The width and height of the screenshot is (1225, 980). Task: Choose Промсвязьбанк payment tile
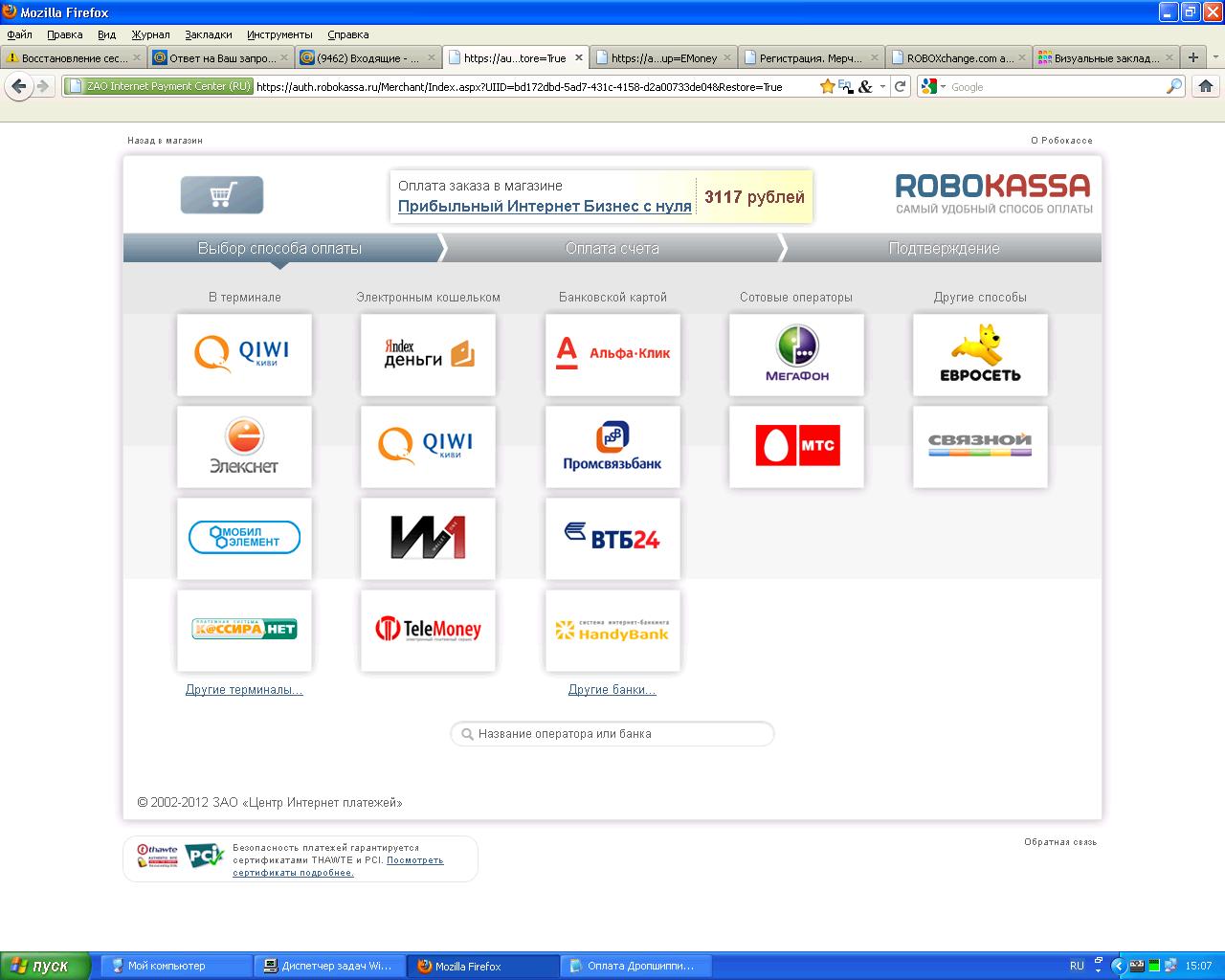(x=612, y=446)
